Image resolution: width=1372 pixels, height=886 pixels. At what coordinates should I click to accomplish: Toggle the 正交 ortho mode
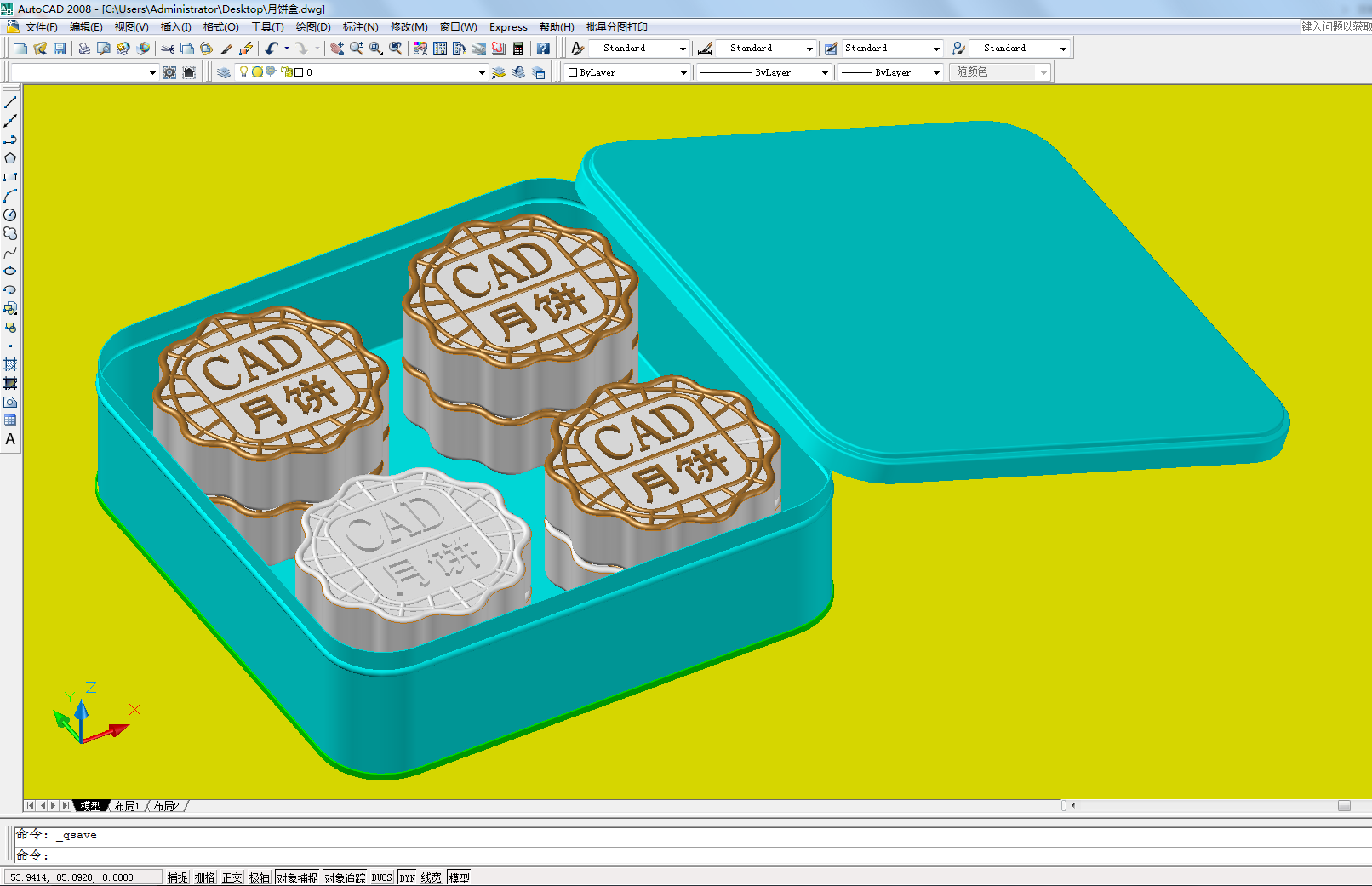[x=232, y=877]
